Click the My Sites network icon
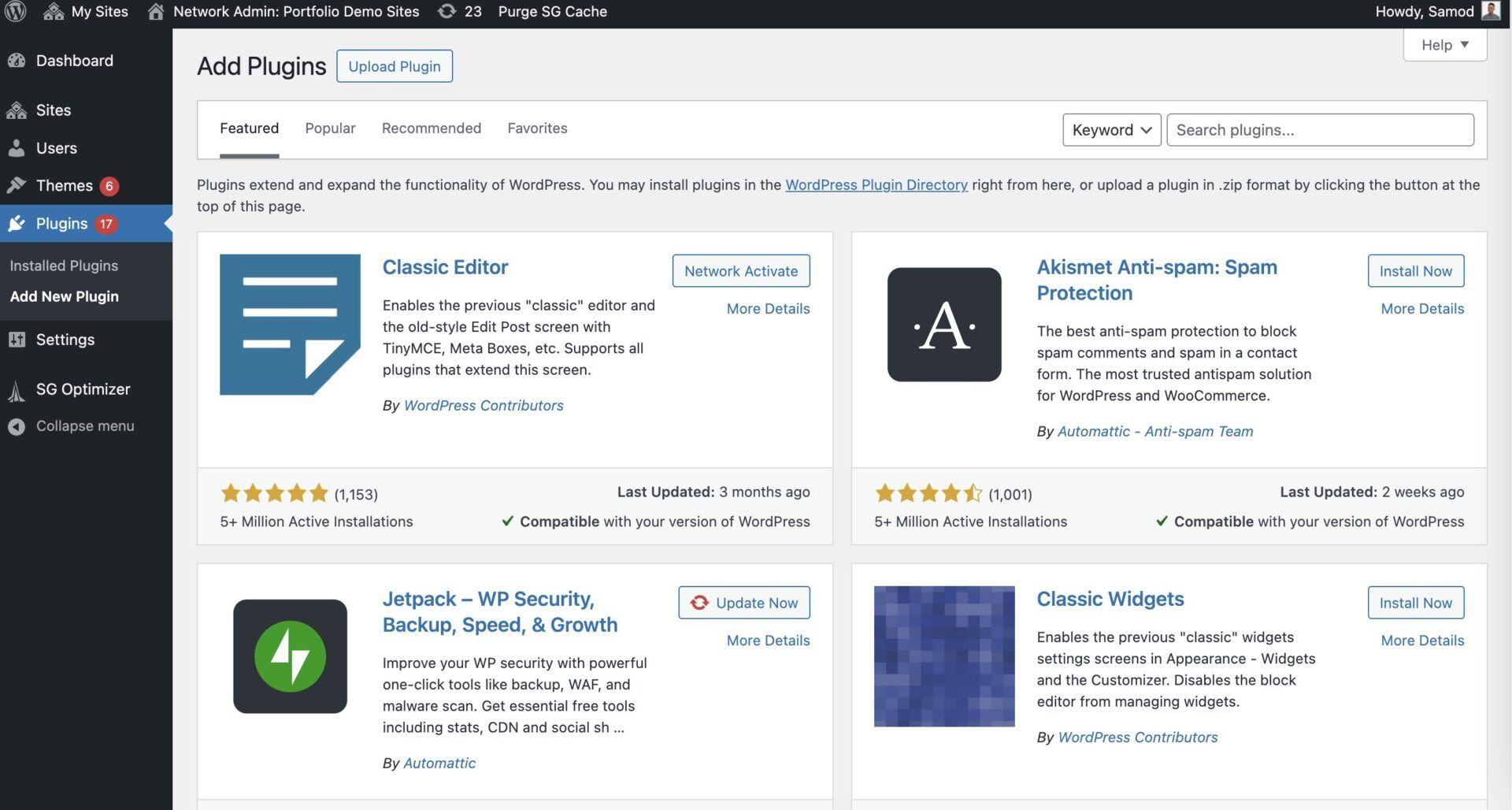1512x810 pixels. (x=54, y=11)
